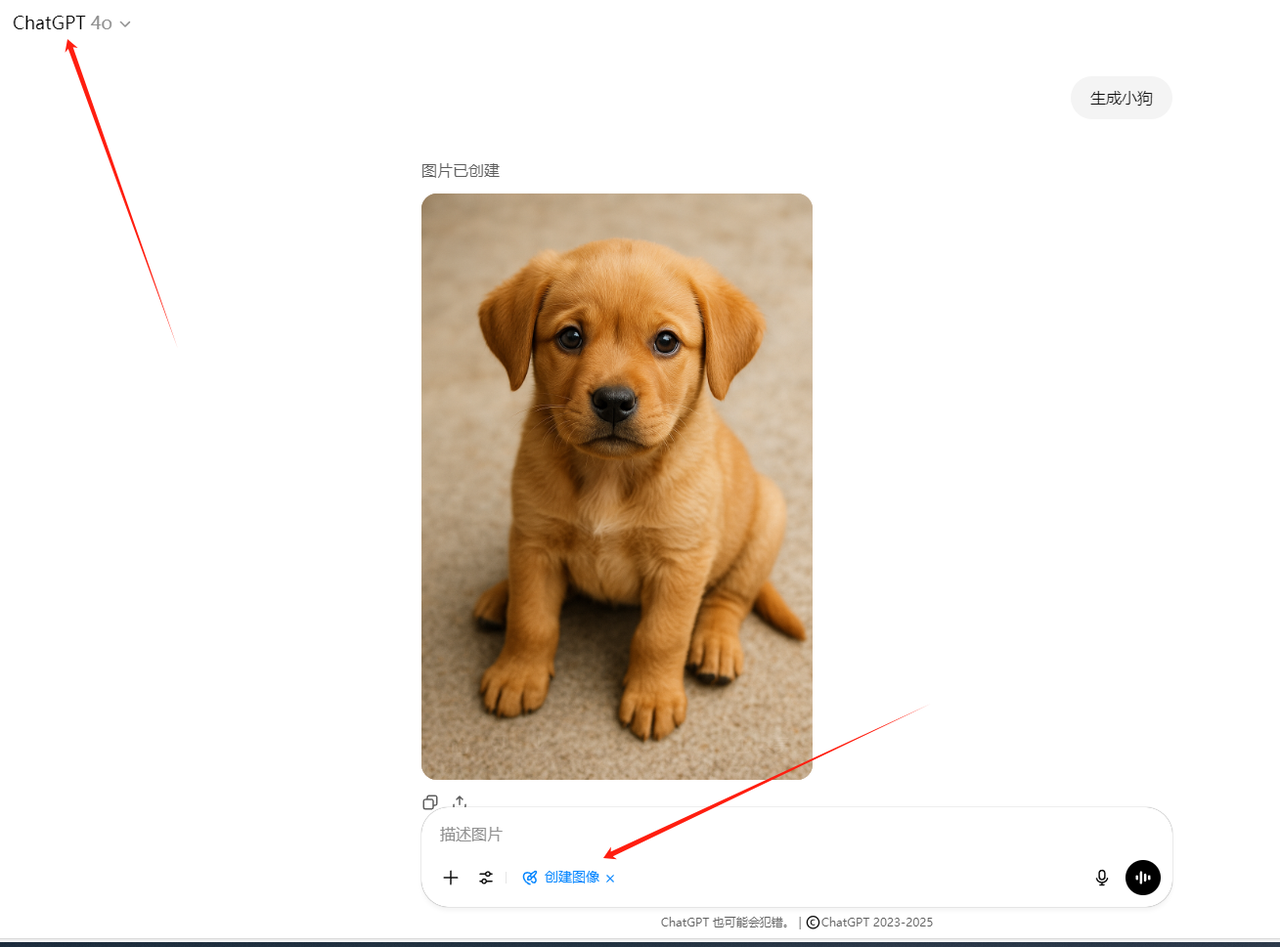Click the copyright symbol in the footer
Image resolution: width=1280 pixels, height=947 pixels.
click(813, 923)
